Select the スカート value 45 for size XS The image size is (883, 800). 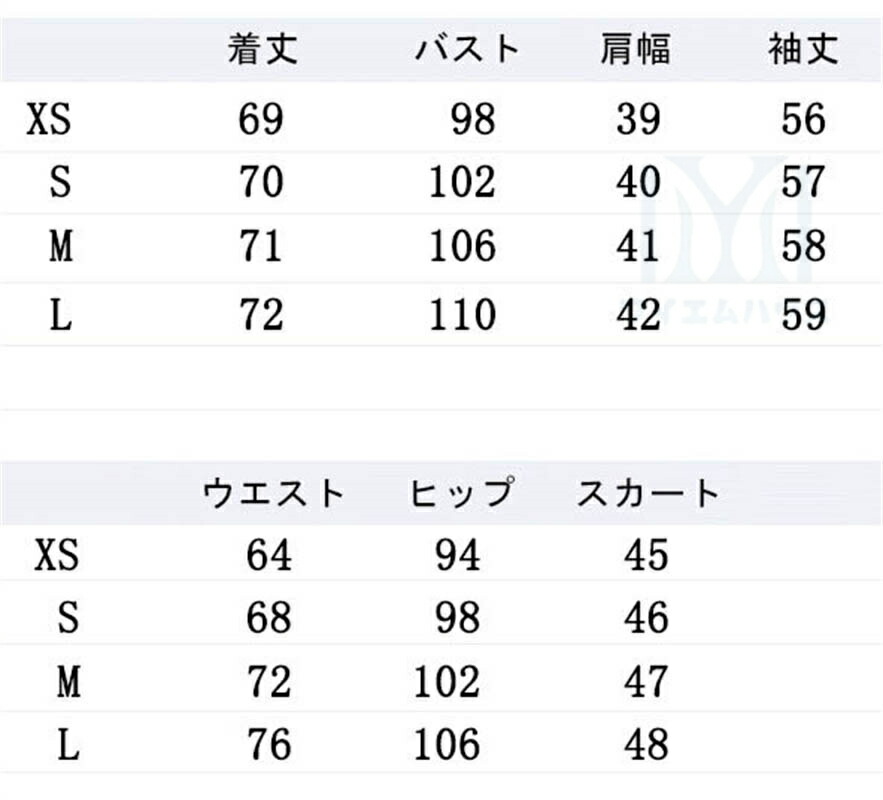pyautogui.click(x=645, y=555)
